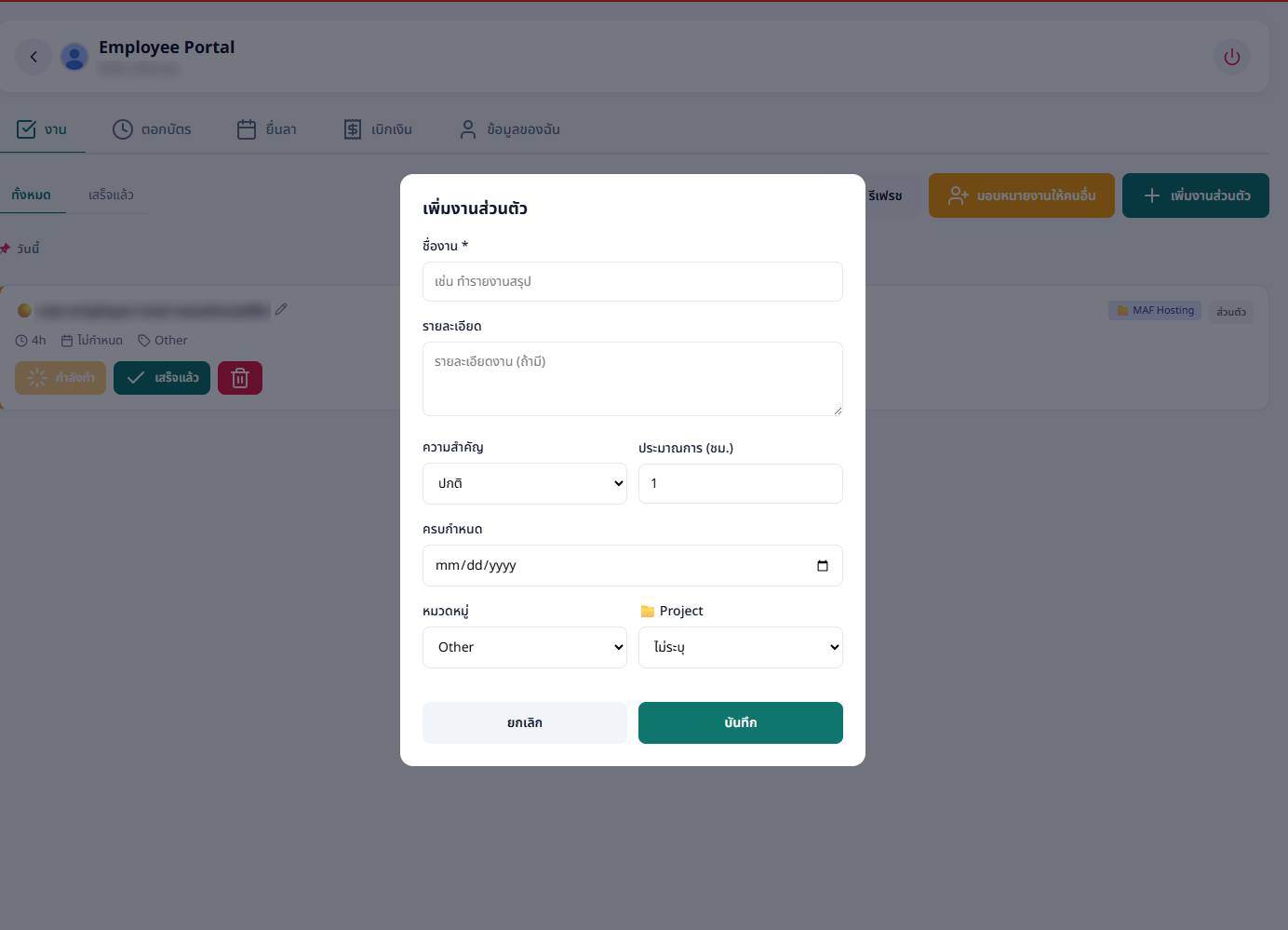Click the back arrow icon in header
1288x930 pixels.
34,57
